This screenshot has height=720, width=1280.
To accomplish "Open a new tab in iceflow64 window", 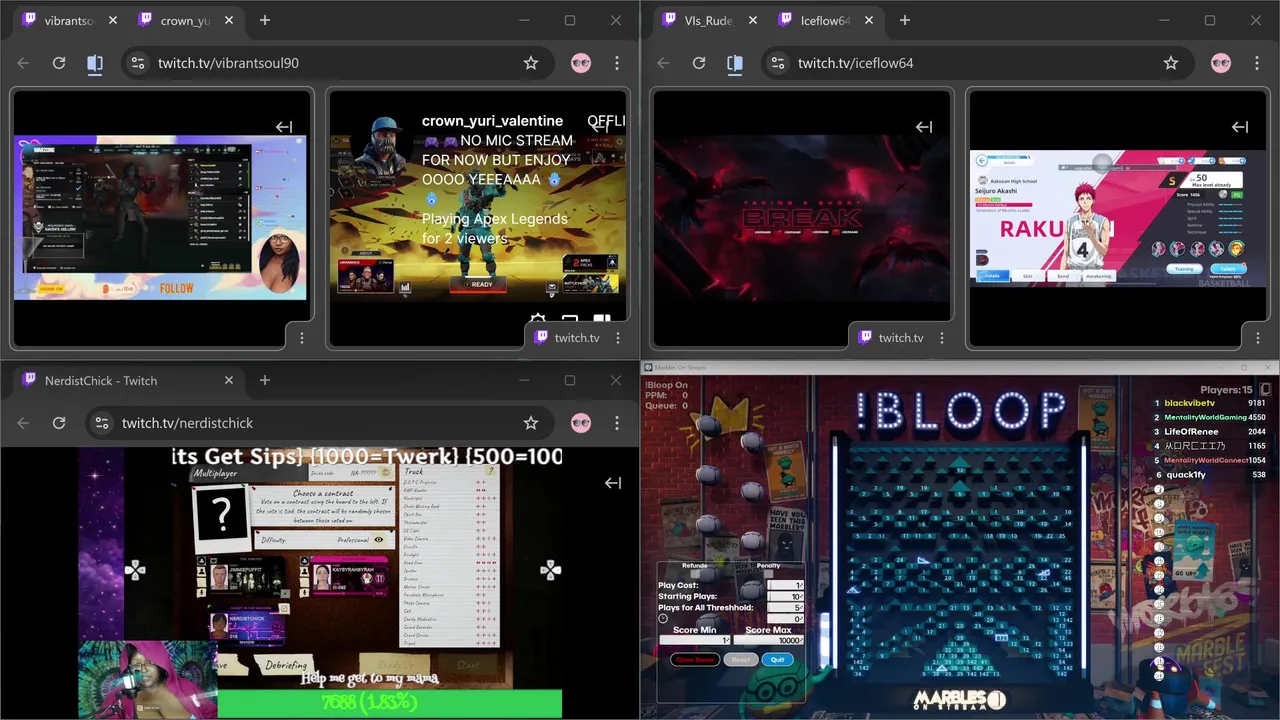I will coord(905,21).
